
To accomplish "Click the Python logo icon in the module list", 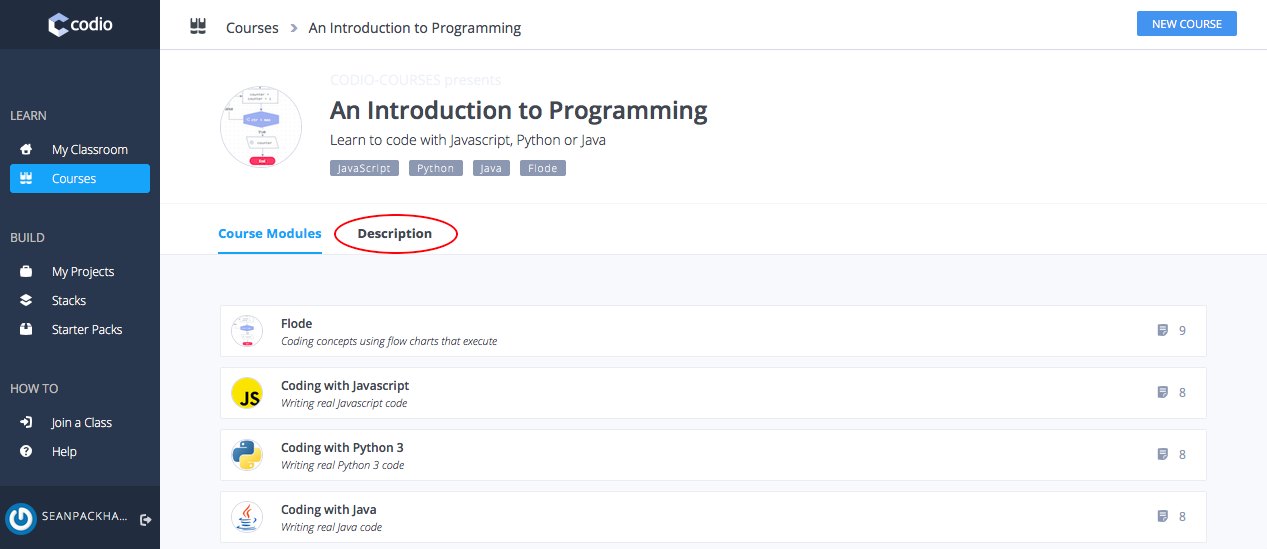I will coord(246,456).
